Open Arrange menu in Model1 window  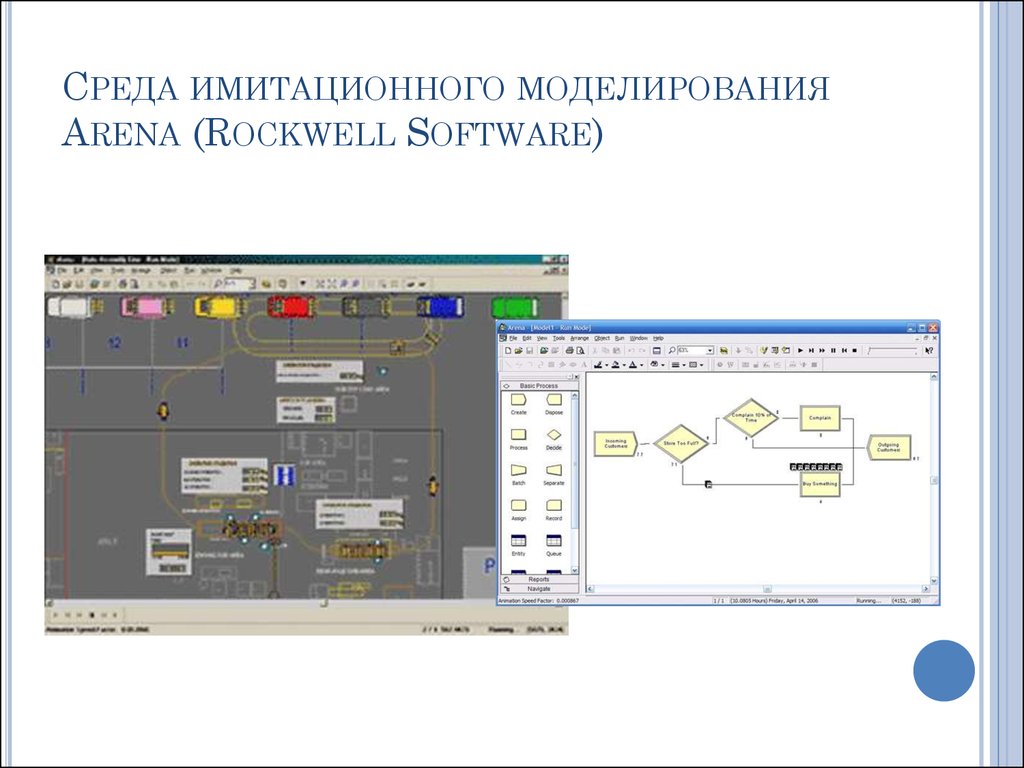pyautogui.click(x=579, y=338)
